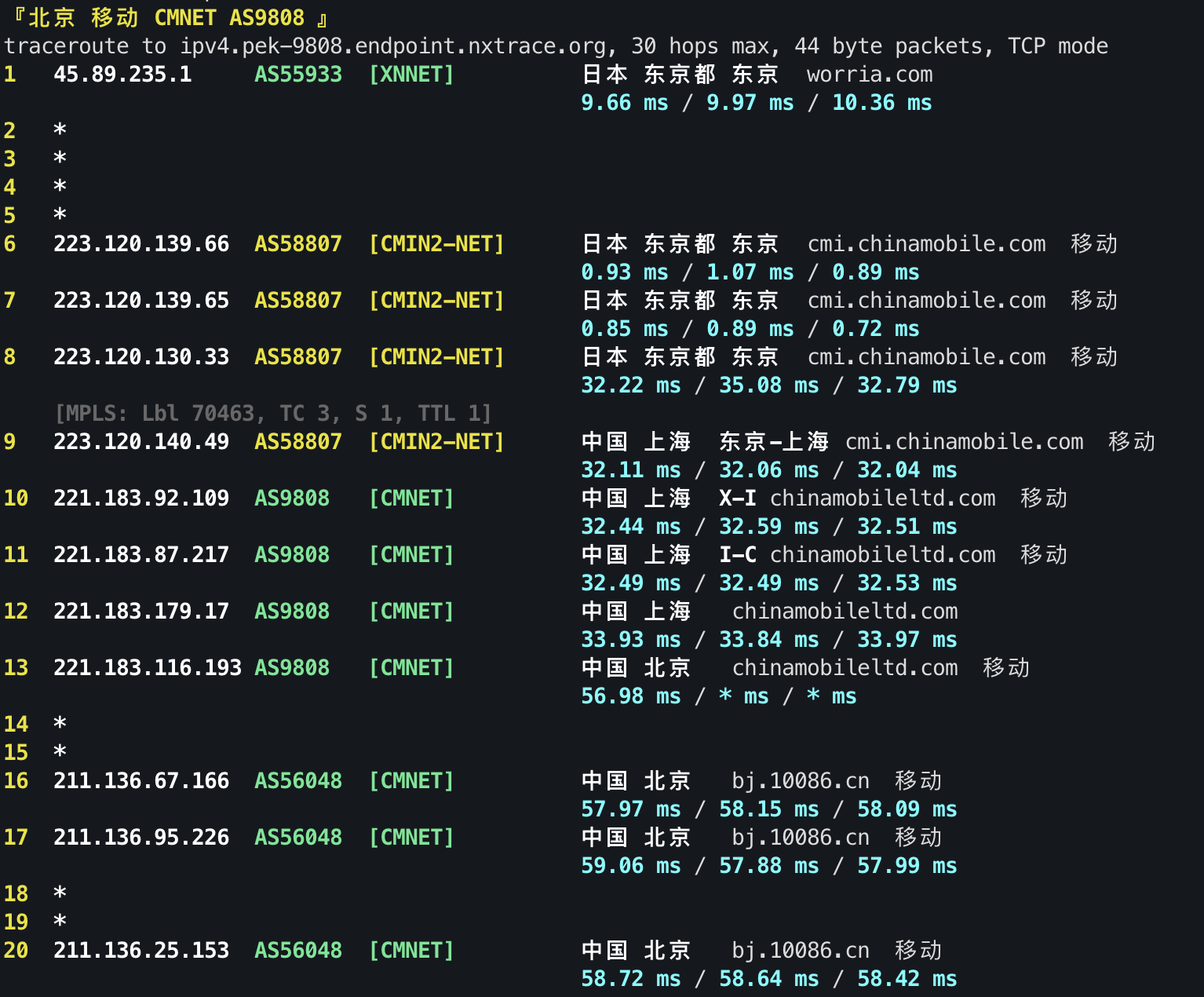This screenshot has width=1204, height=997.
Task: Click IP 211.136.25.153 at hop 20
Action: 141,951
